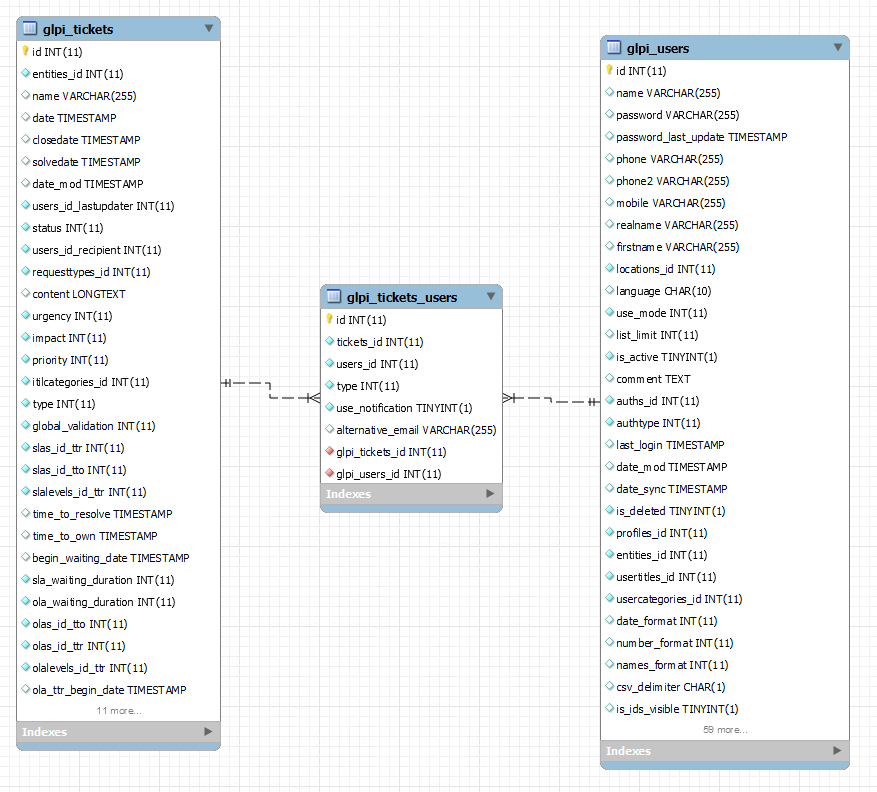
Task: Select 'password_last_update TIMESTAMP' column
Action: [701, 137]
